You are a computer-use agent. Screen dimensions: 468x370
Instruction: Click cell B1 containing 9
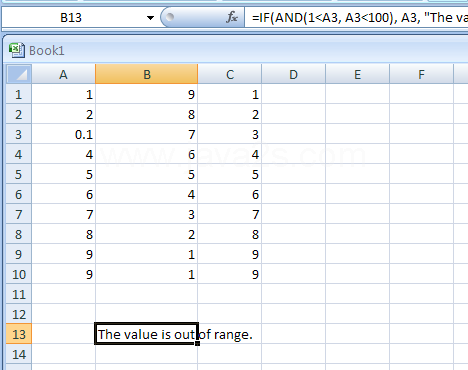[147, 94]
